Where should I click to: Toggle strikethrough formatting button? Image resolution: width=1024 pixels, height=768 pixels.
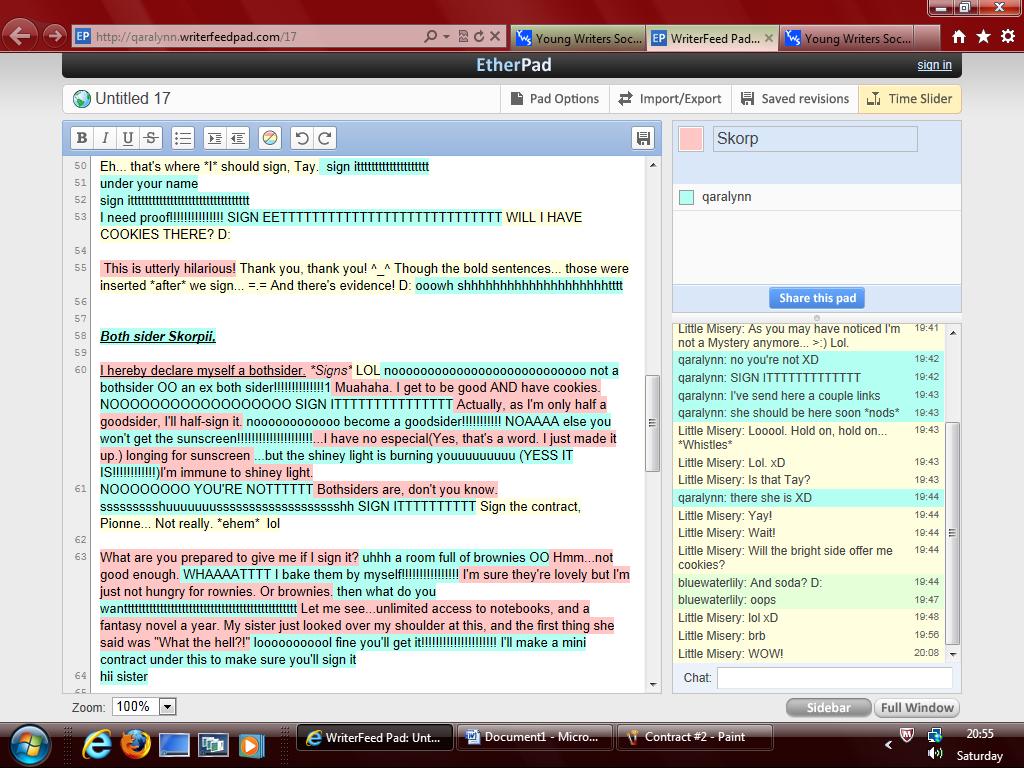pos(150,138)
